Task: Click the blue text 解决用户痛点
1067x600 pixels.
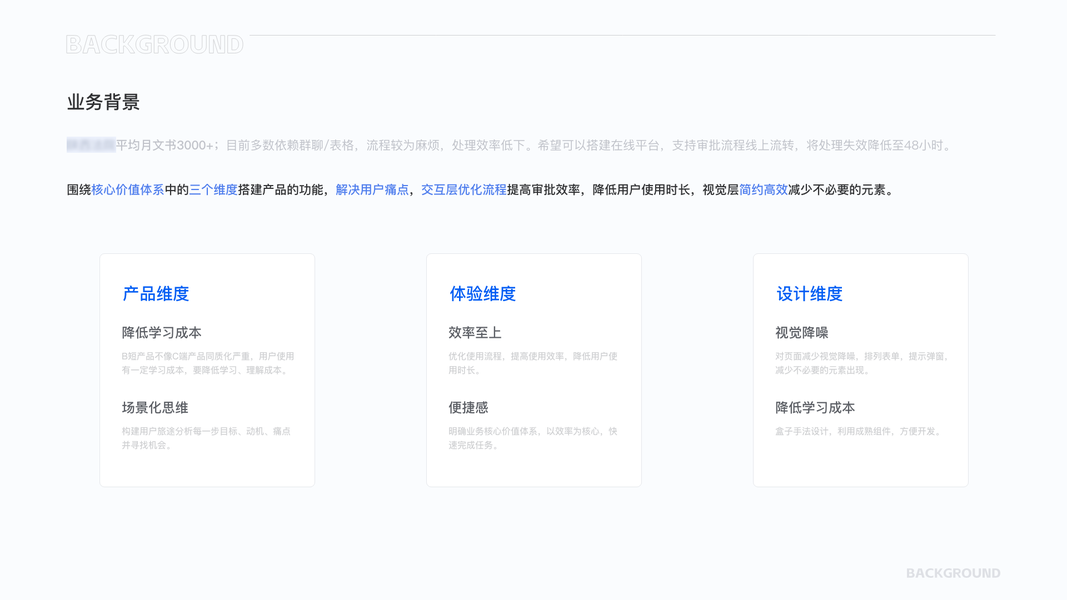Action: point(372,190)
